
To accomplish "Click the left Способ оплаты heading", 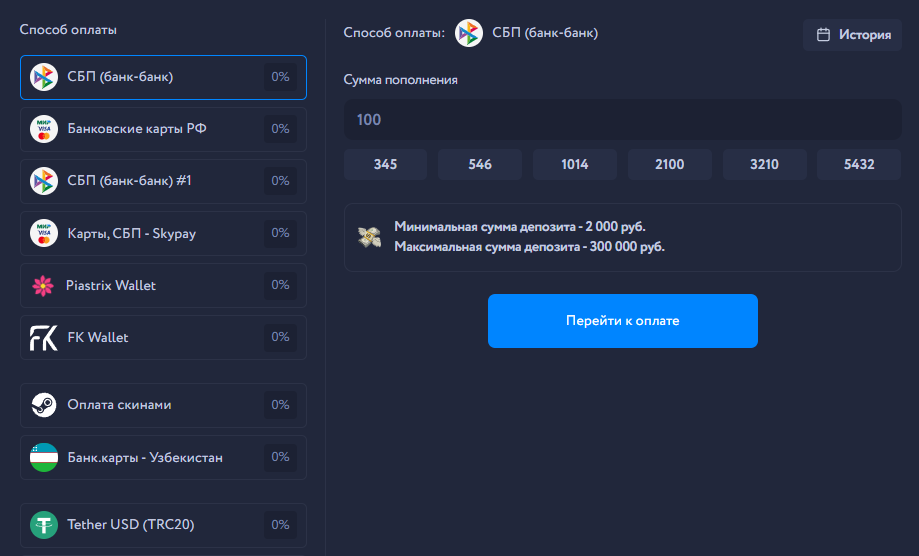I will [x=68, y=30].
